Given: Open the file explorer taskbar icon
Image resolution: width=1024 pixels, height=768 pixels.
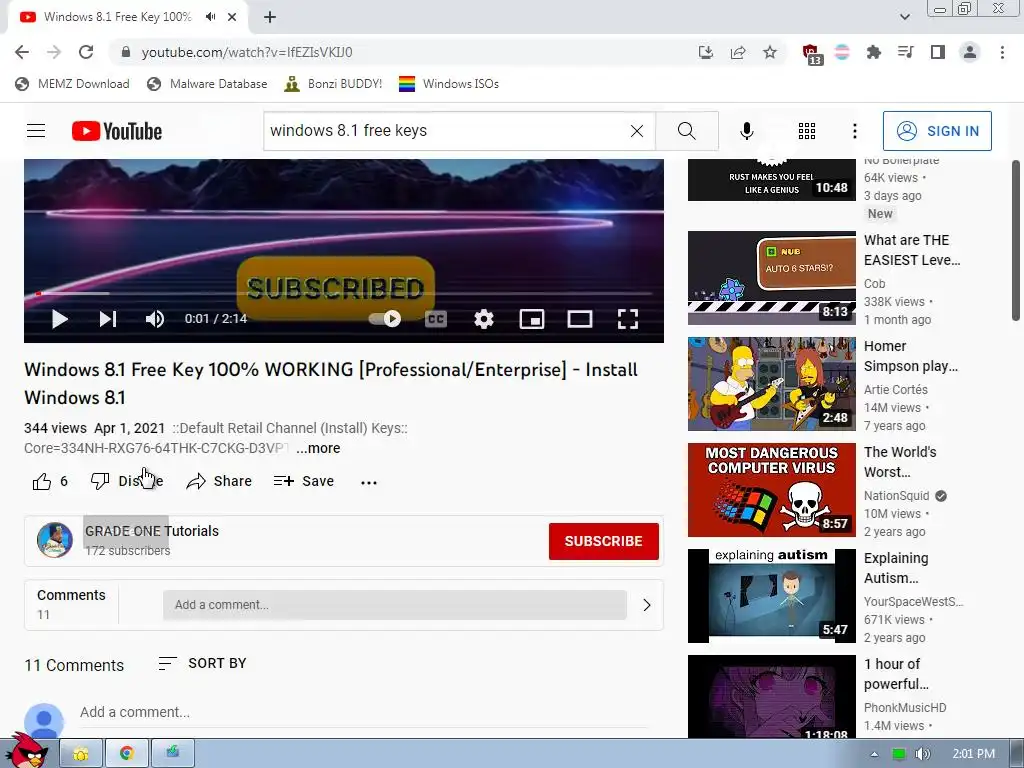Looking at the screenshot, I should point(81,753).
